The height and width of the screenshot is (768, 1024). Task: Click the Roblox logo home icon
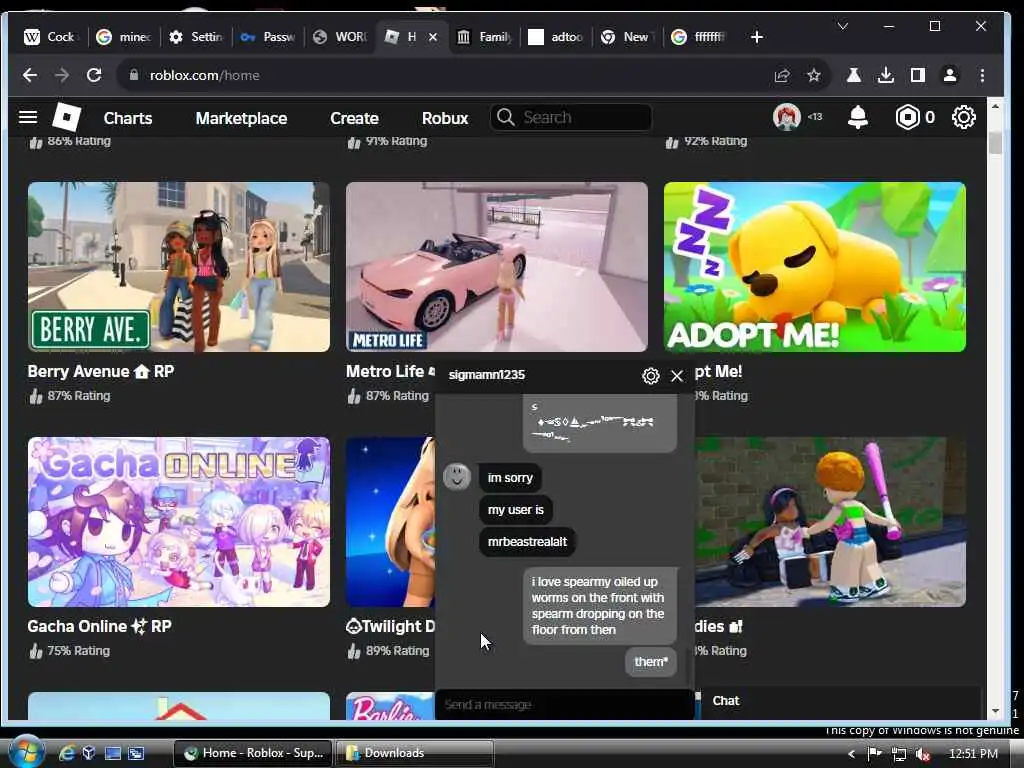click(x=67, y=118)
